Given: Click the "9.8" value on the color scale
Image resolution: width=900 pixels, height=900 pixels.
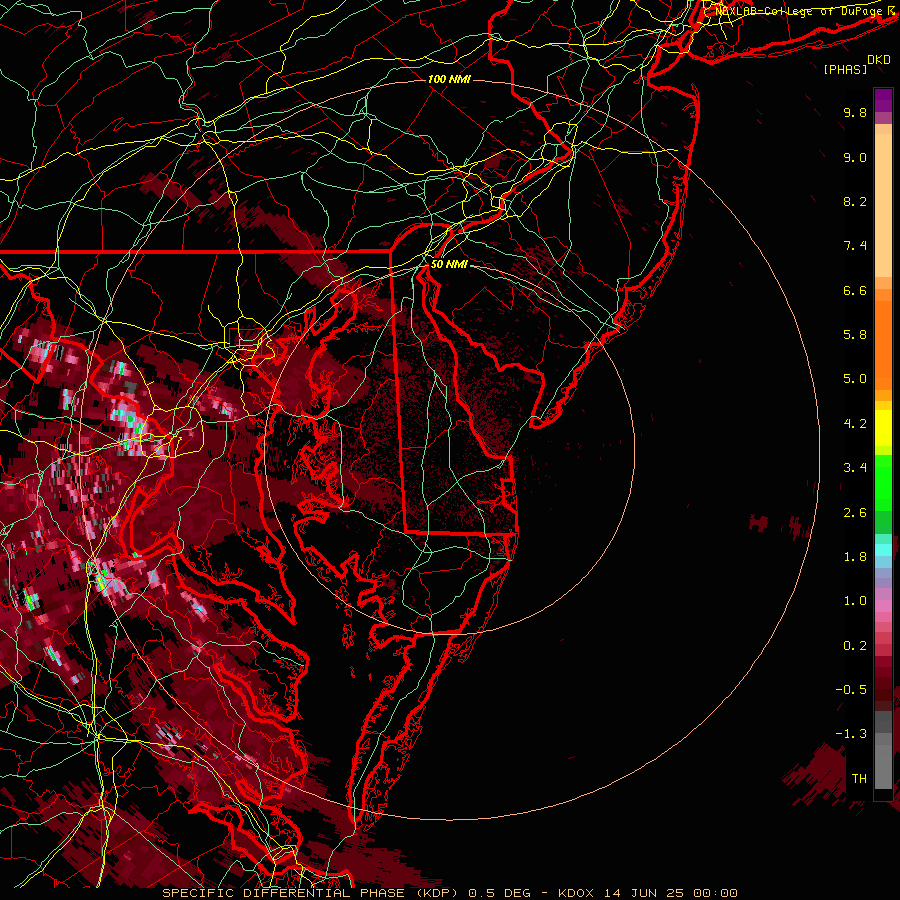Looking at the screenshot, I should pos(855,112).
